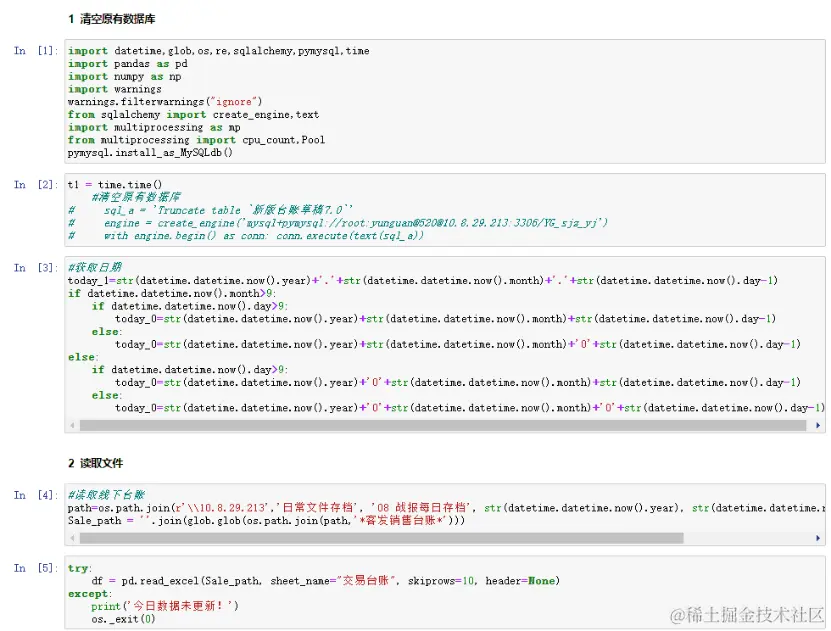831x631 pixels.
Task: Select the In [3] cell prompt
Action: 35,268
